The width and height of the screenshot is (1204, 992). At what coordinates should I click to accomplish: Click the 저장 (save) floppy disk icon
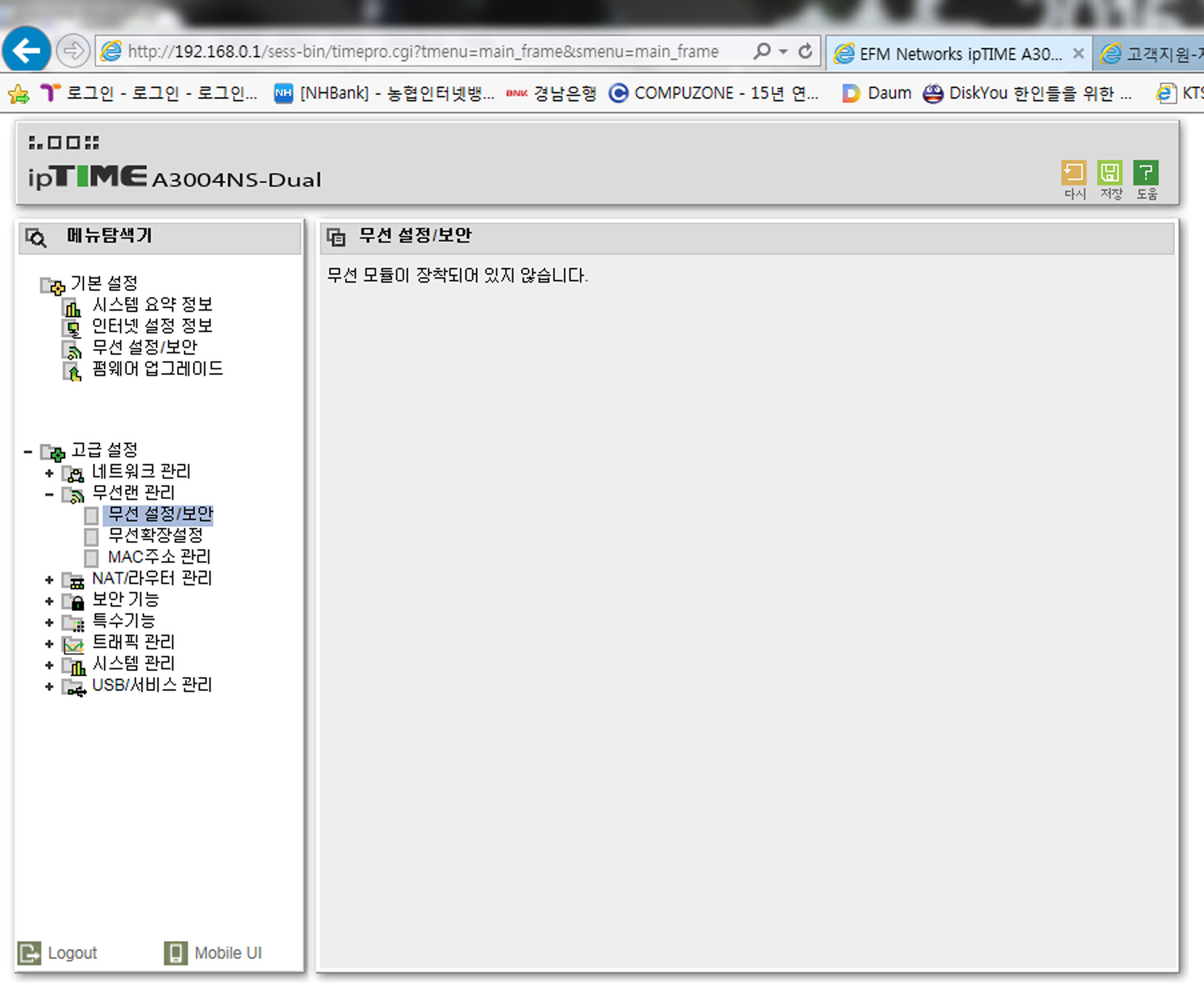[1110, 173]
